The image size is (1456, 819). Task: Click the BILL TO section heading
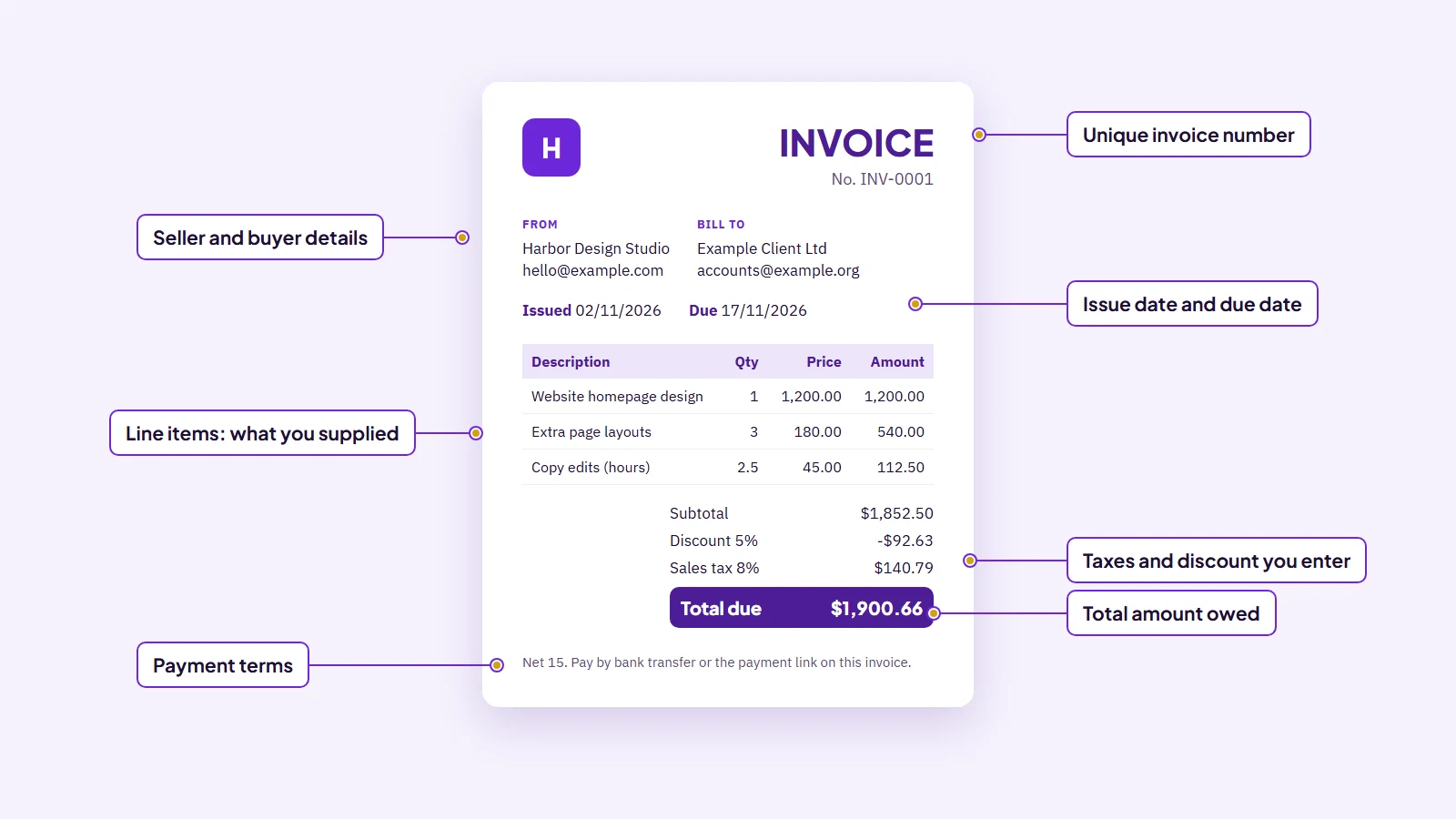pyautogui.click(x=721, y=224)
